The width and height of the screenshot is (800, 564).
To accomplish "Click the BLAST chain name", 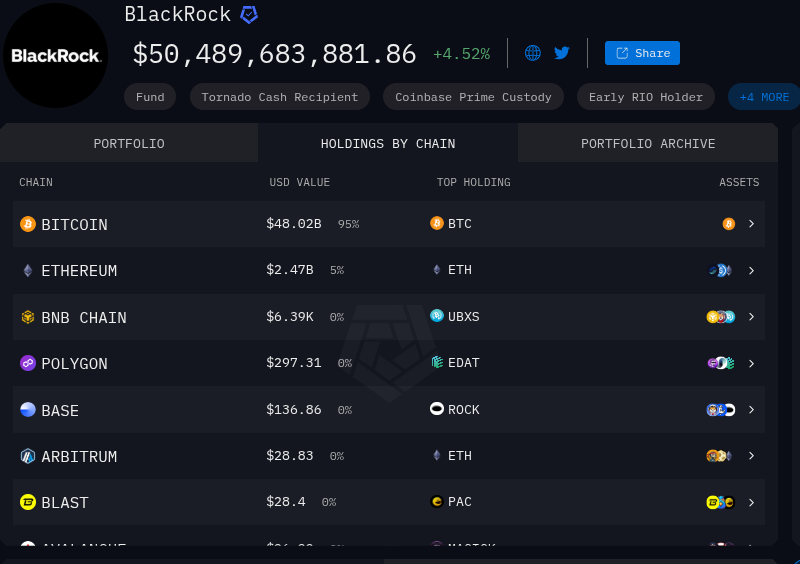I will click(65, 503).
